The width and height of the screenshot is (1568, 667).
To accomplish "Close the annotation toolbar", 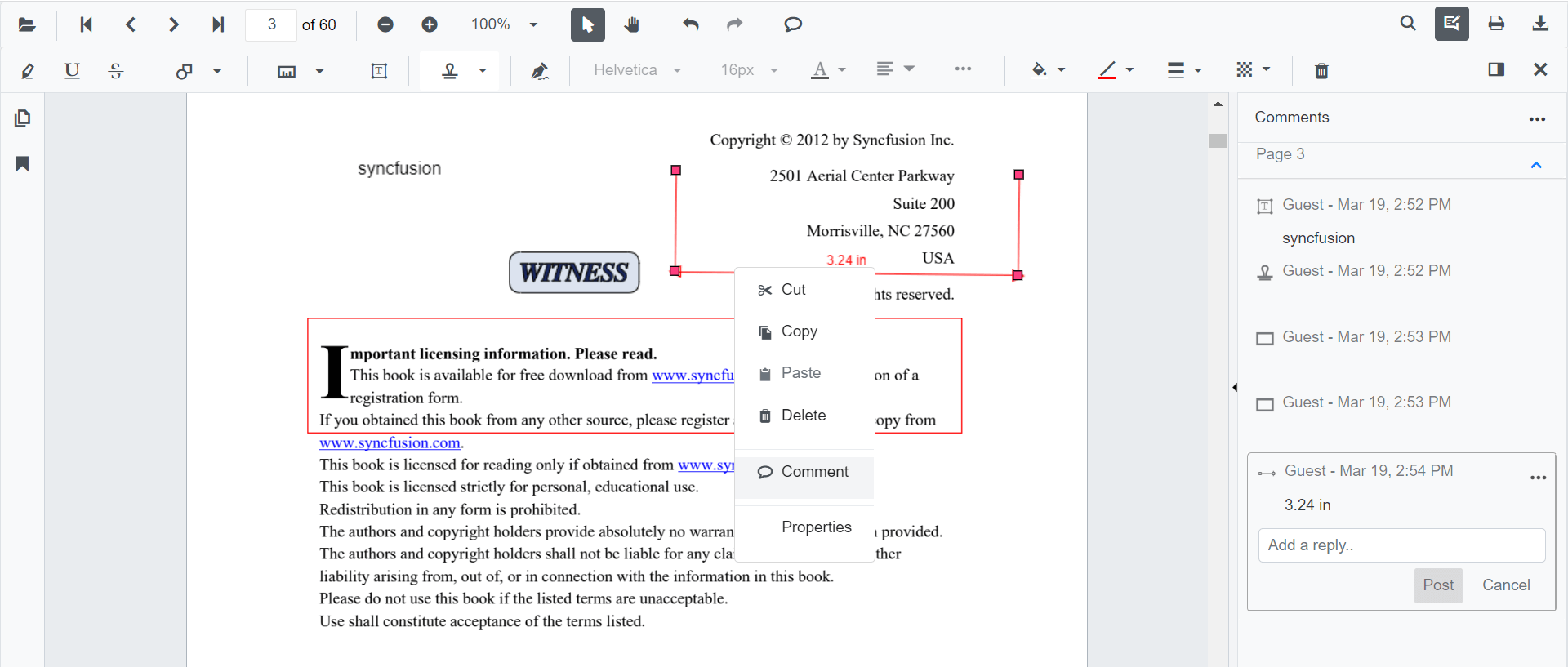I will tap(1540, 69).
